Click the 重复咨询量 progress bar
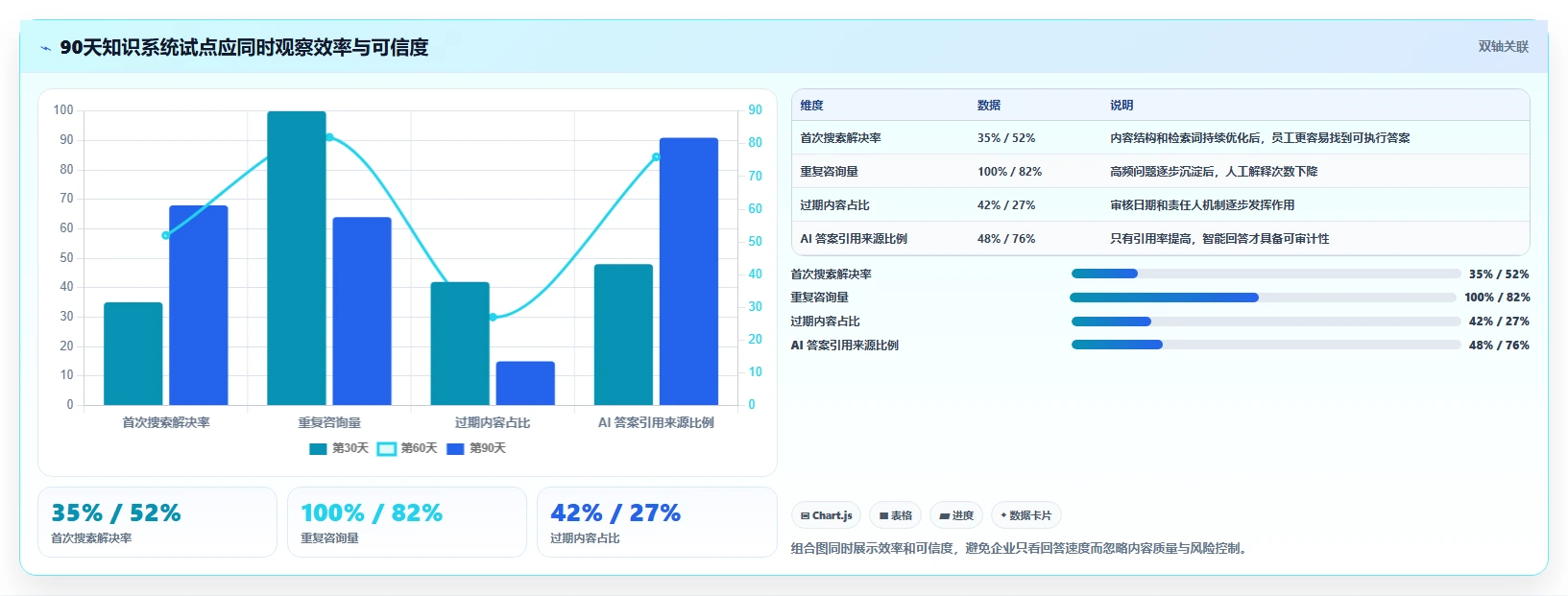 coord(1263,298)
